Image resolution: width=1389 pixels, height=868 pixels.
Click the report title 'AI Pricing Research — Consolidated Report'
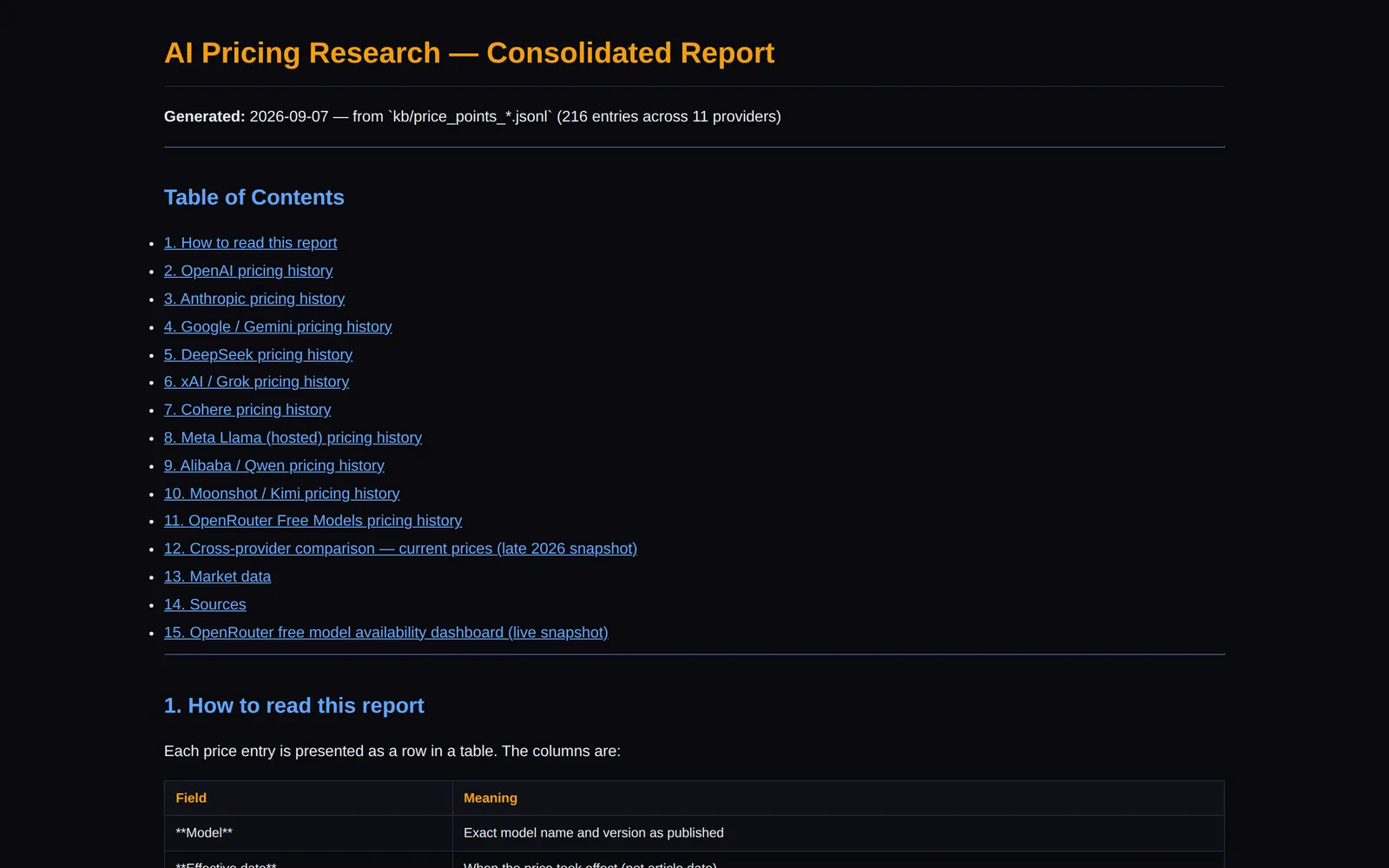469,53
